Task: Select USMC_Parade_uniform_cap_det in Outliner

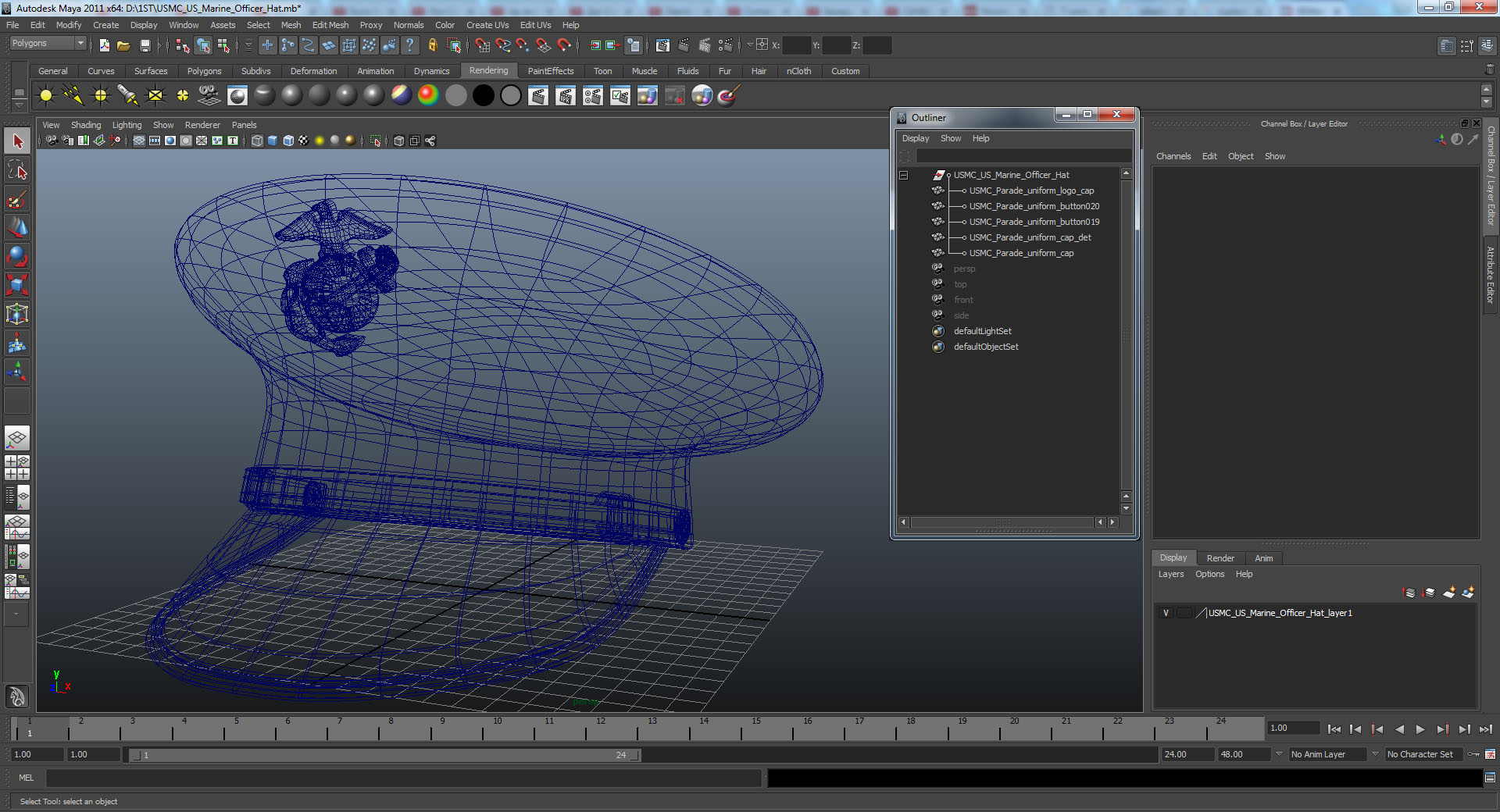Action: [1030, 237]
